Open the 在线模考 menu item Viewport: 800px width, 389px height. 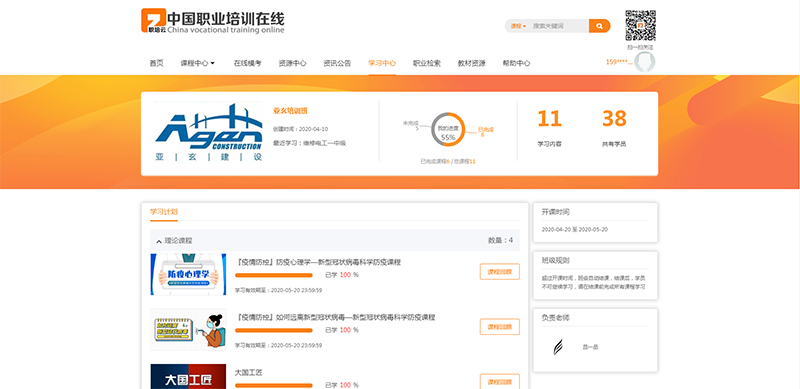(x=247, y=63)
